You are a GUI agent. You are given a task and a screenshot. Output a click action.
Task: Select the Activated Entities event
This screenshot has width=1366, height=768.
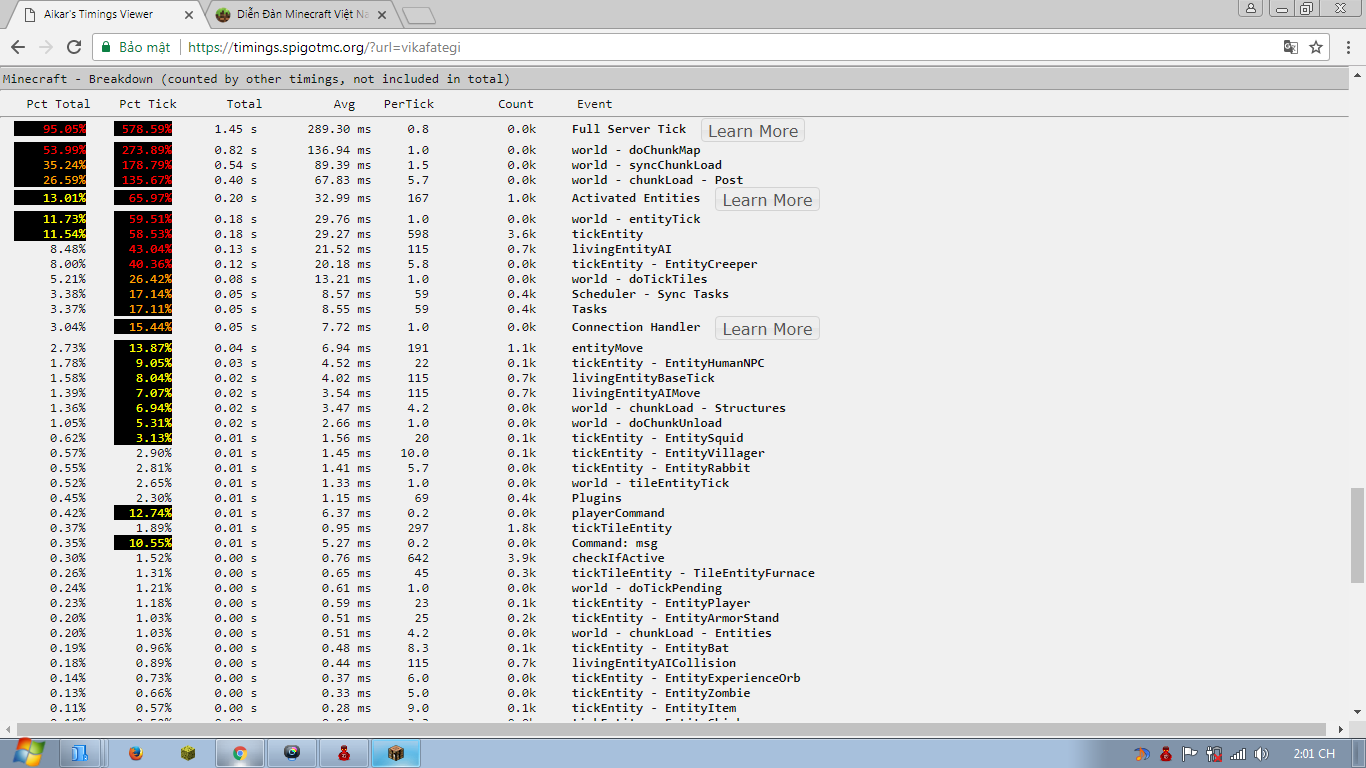(x=636, y=198)
